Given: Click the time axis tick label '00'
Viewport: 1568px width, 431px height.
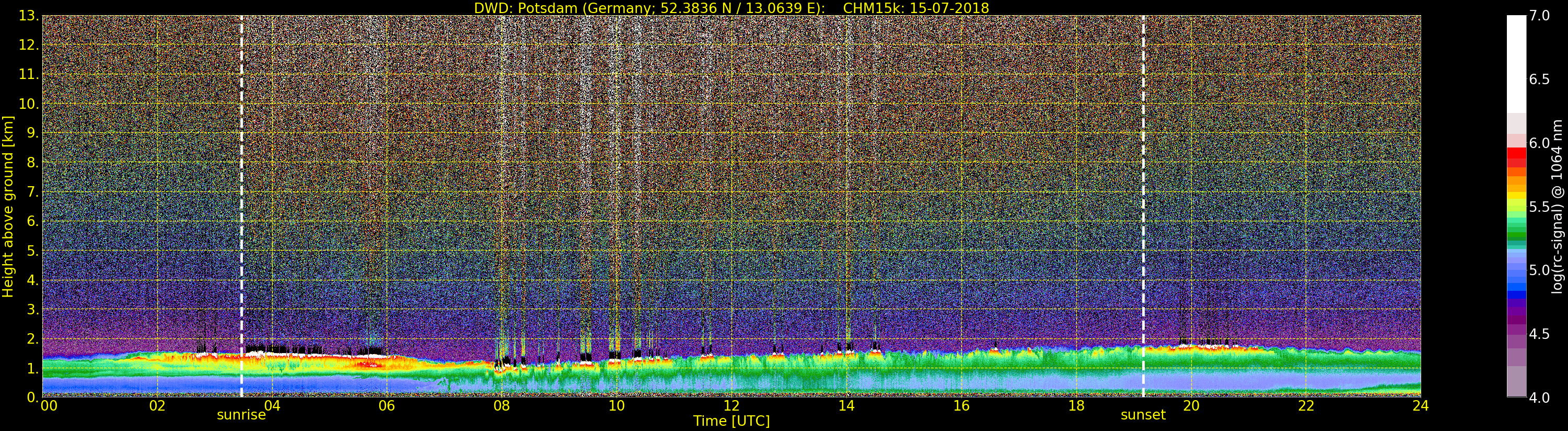Looking at the screenshot, I should click(x=49, y=406).
